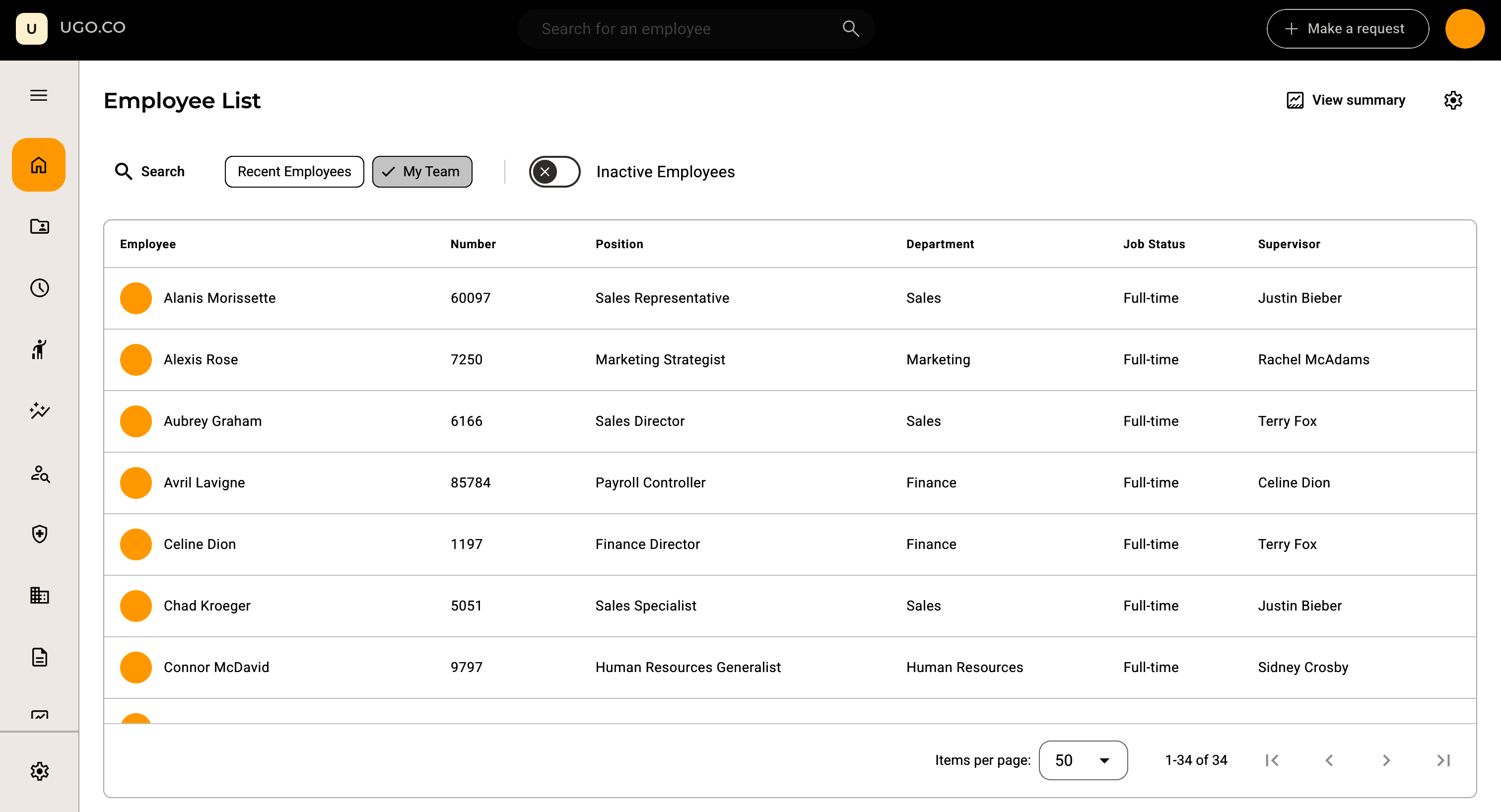Open the clock time-tracking sidebar icon

coord(39,288)
